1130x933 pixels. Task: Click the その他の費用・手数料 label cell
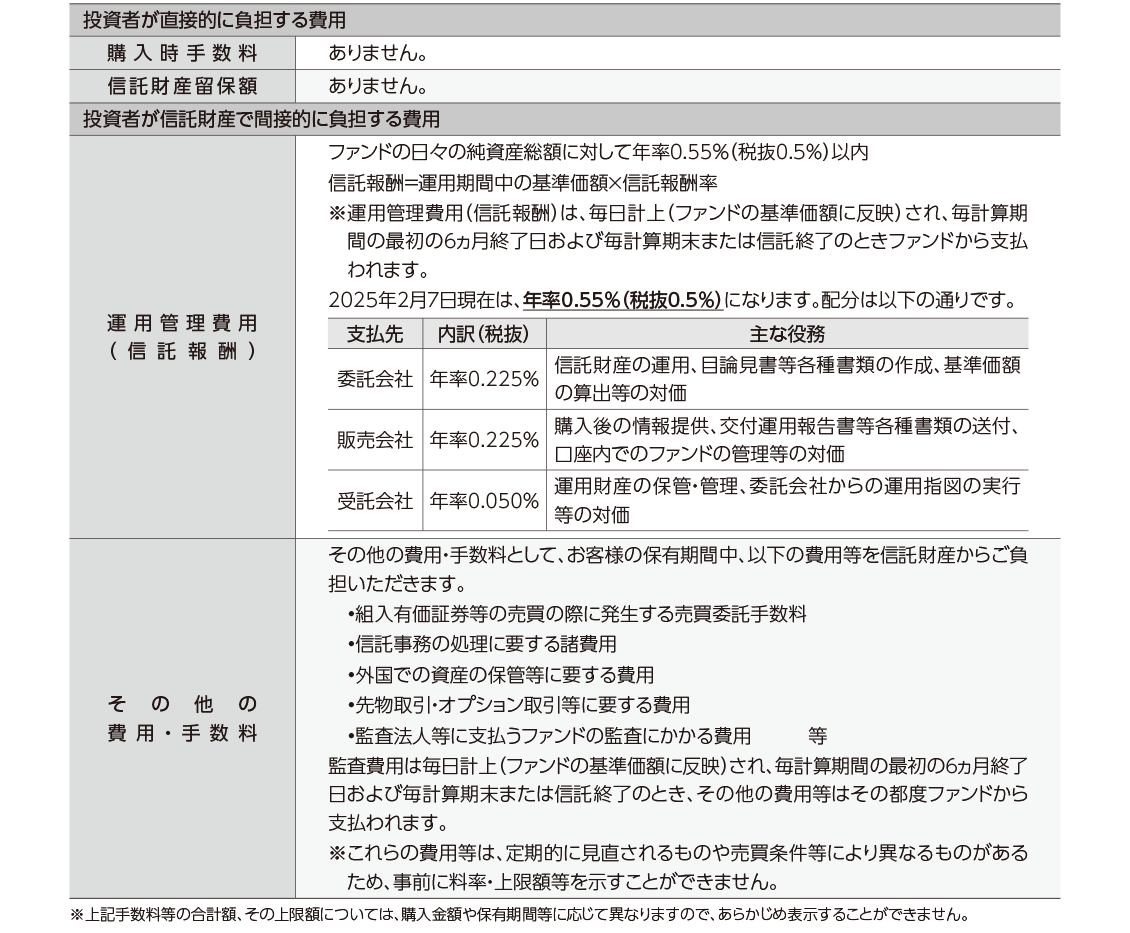point(182,717)
